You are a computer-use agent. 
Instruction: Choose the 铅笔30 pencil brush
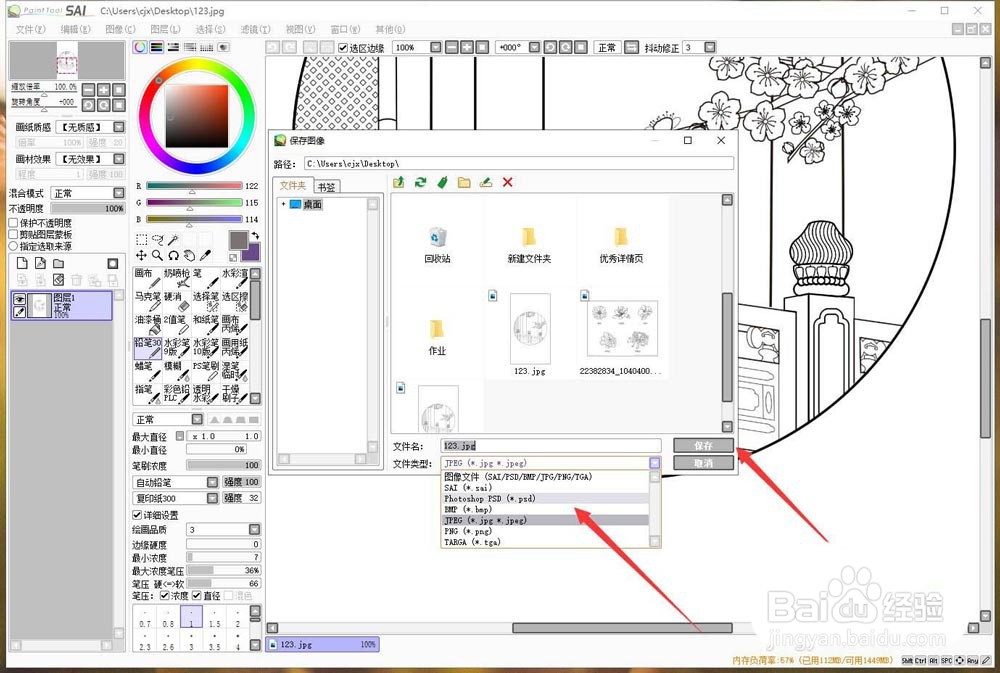(x=147, y=348)
